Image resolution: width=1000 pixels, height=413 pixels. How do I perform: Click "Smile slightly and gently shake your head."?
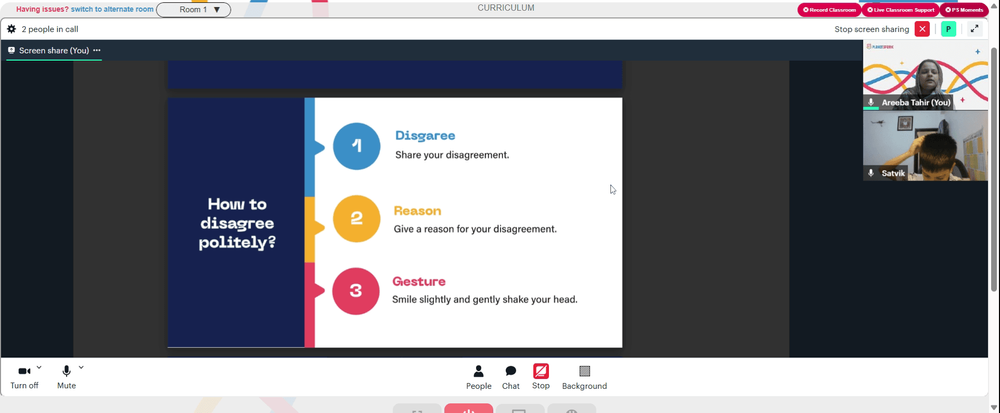click(485, 300)
